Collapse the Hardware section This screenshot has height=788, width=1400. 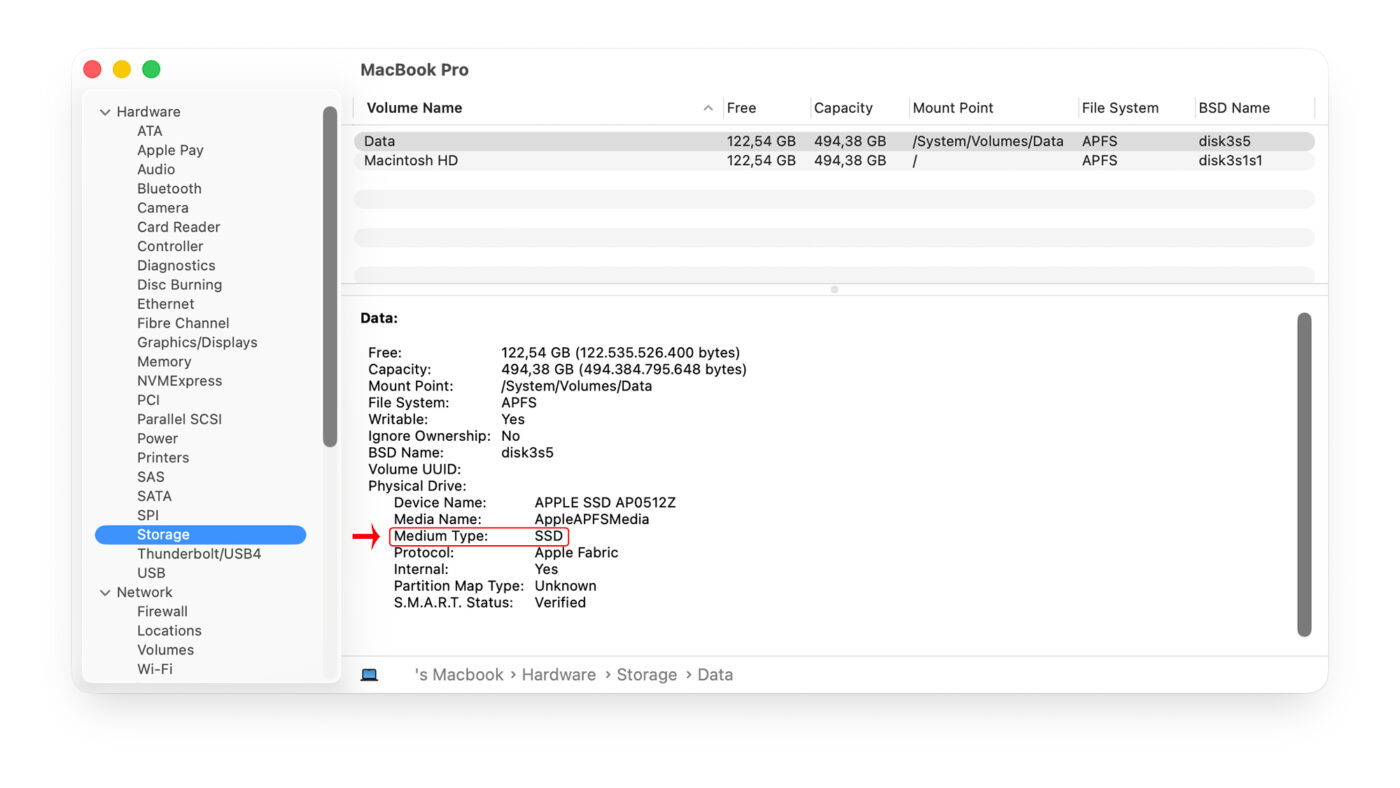[105, 112]
